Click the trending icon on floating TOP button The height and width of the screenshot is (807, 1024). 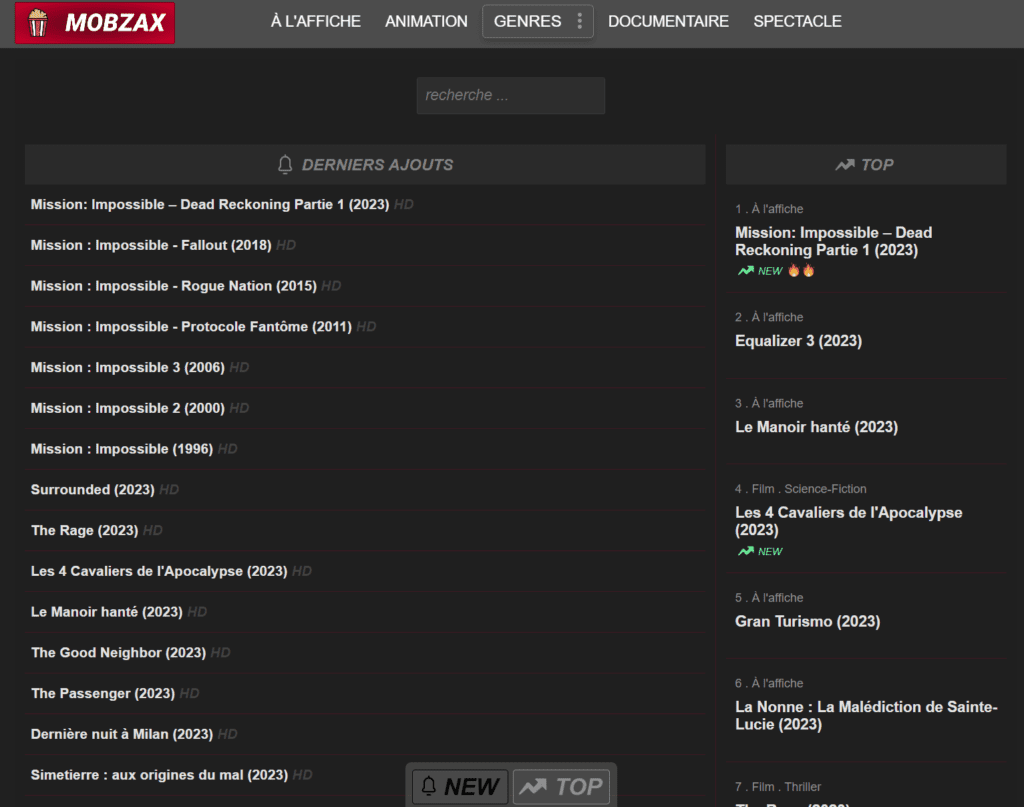533,787
